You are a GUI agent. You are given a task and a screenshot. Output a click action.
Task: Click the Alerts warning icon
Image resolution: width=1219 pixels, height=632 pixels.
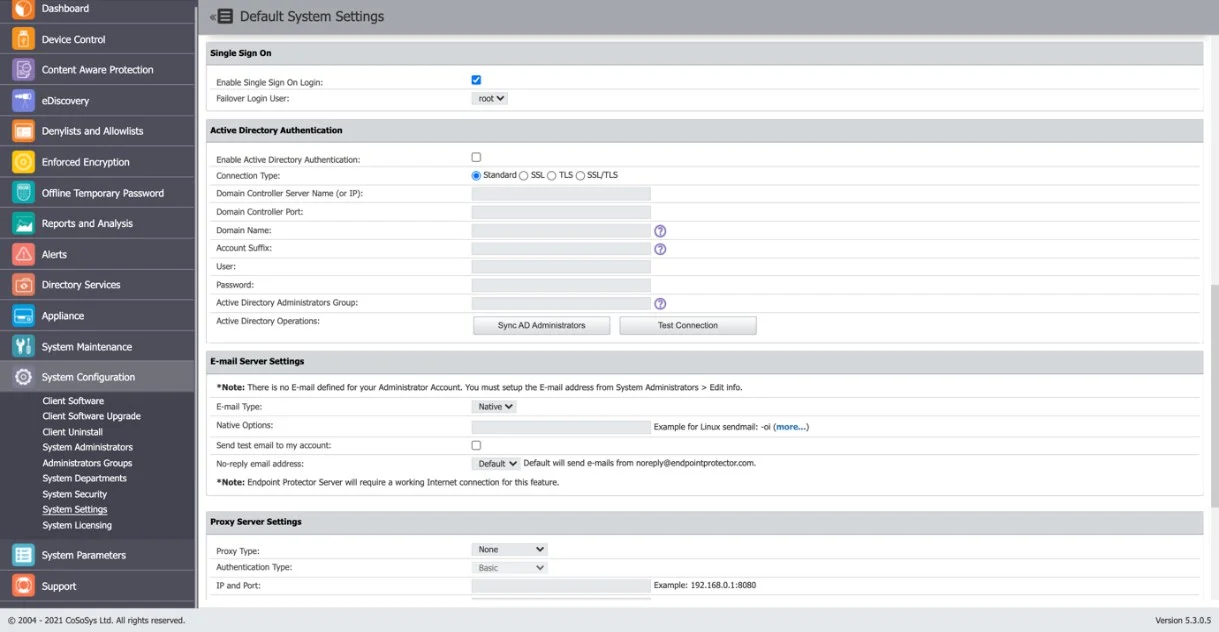click(x=23, y=254)
